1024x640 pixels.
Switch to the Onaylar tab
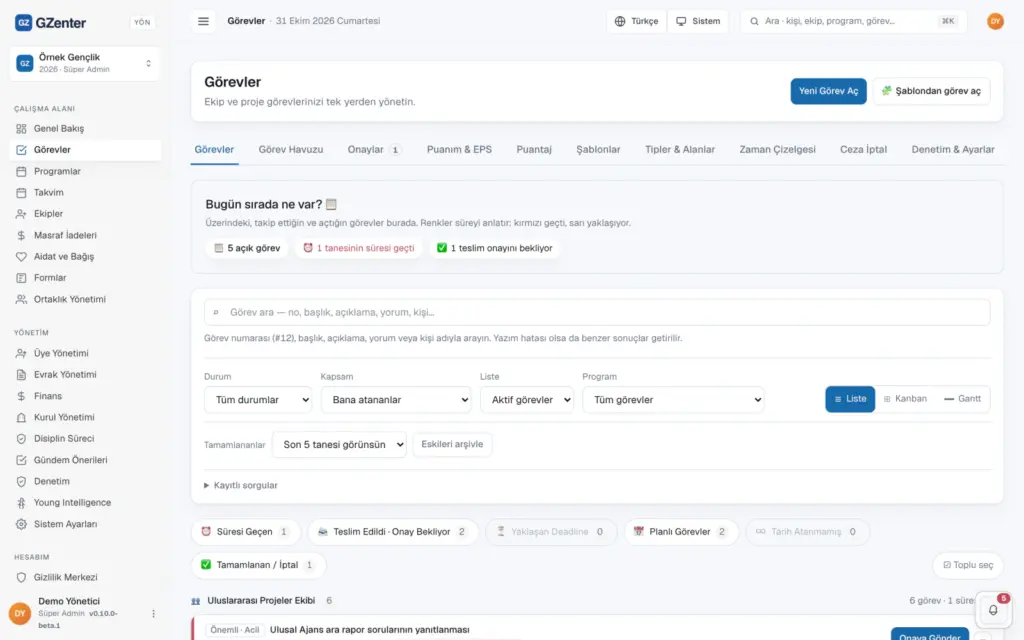(373, 150)
